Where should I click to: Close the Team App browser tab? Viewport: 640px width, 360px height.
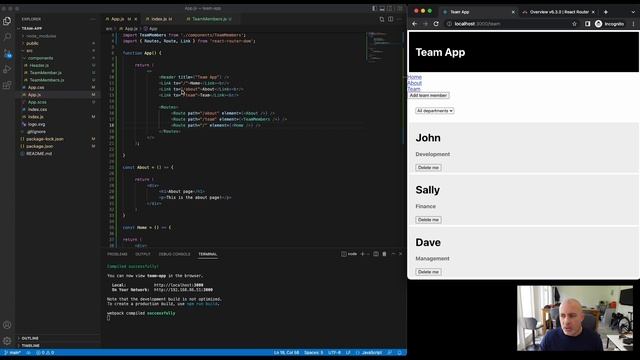513,12
